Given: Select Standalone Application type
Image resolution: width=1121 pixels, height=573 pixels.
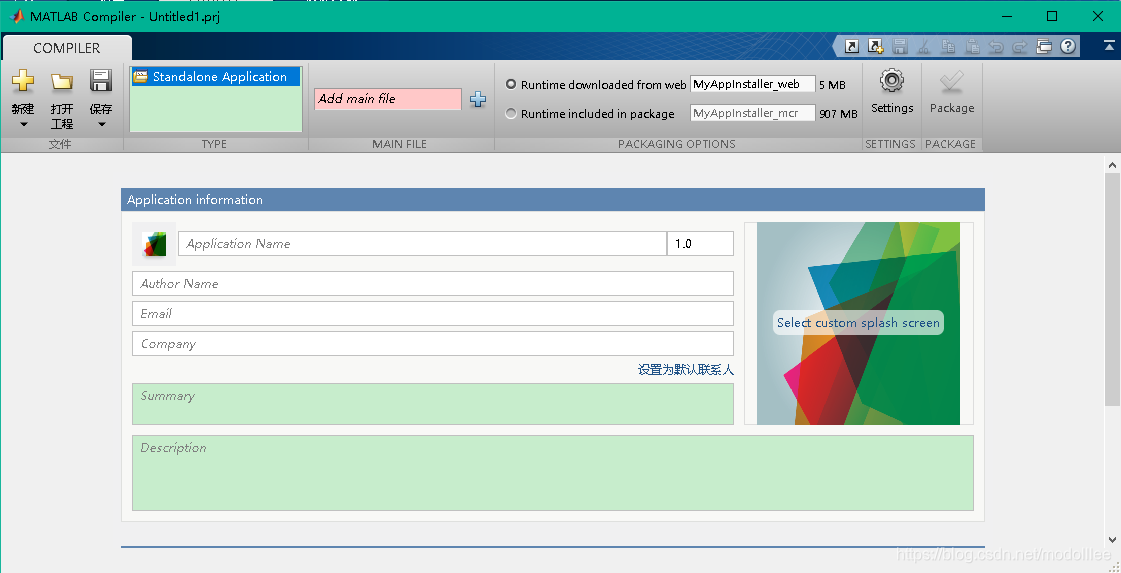Looking at the screenshot, I should pyautogui.click(x=215, y=77).
